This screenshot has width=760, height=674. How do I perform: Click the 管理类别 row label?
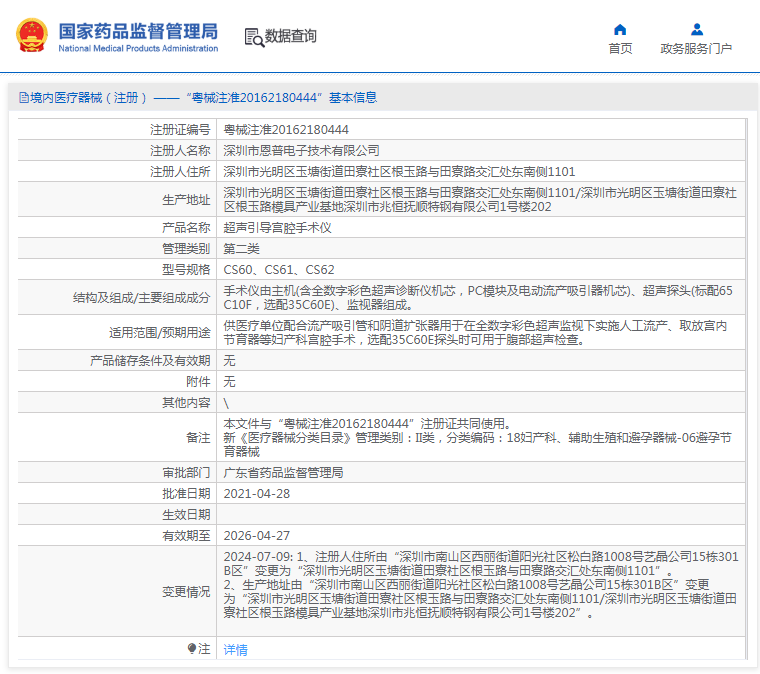click(186, 249)
